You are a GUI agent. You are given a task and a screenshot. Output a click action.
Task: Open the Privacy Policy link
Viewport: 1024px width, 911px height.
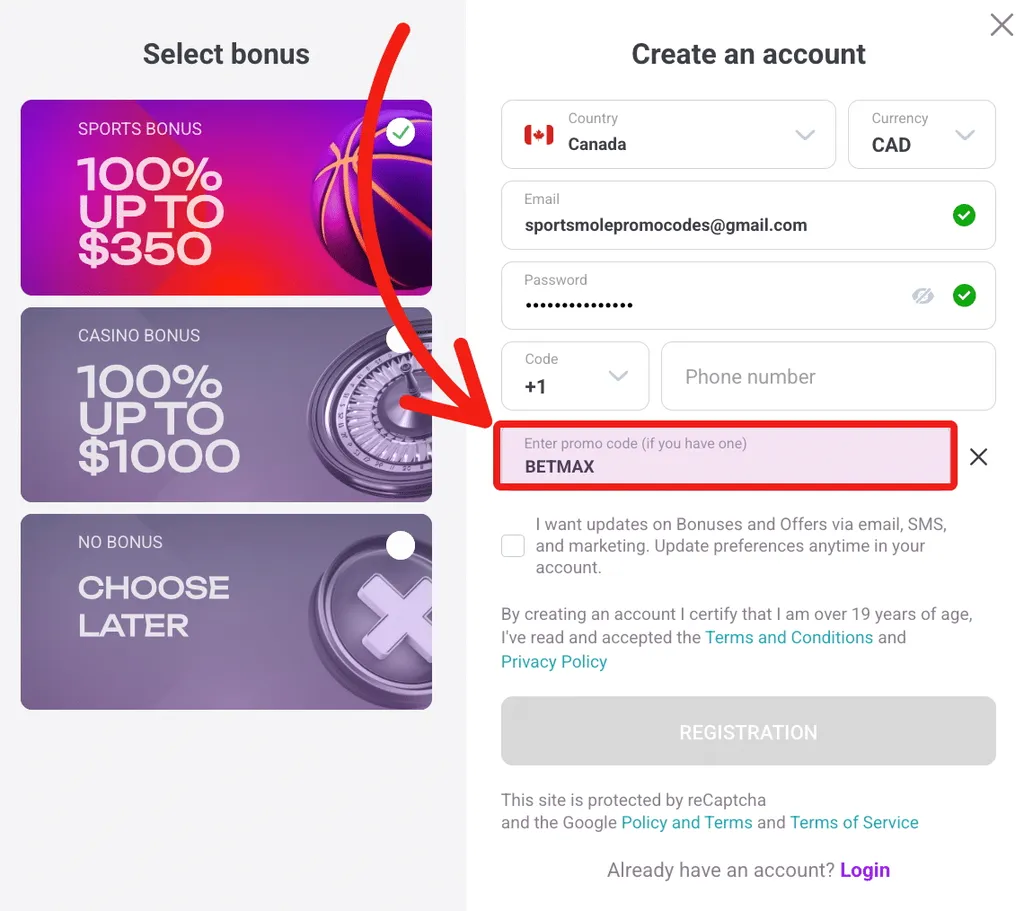(x=553, y=661)
